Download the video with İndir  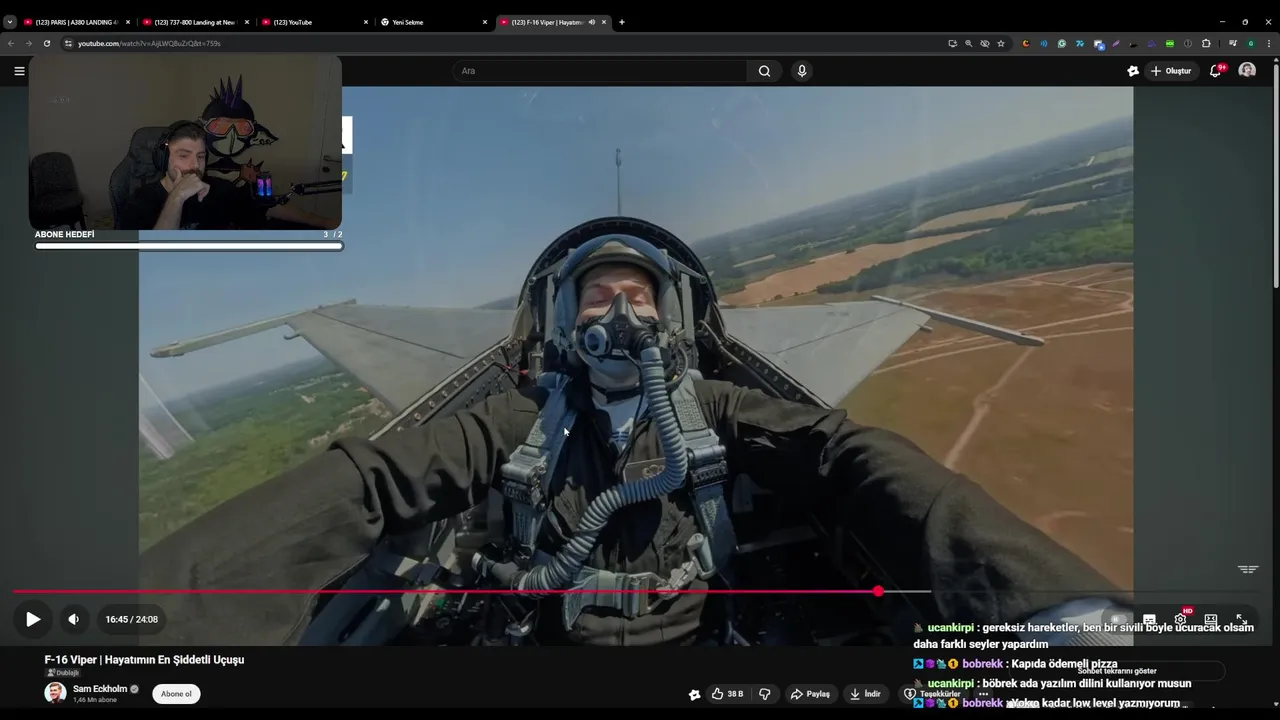pos(865,694)
